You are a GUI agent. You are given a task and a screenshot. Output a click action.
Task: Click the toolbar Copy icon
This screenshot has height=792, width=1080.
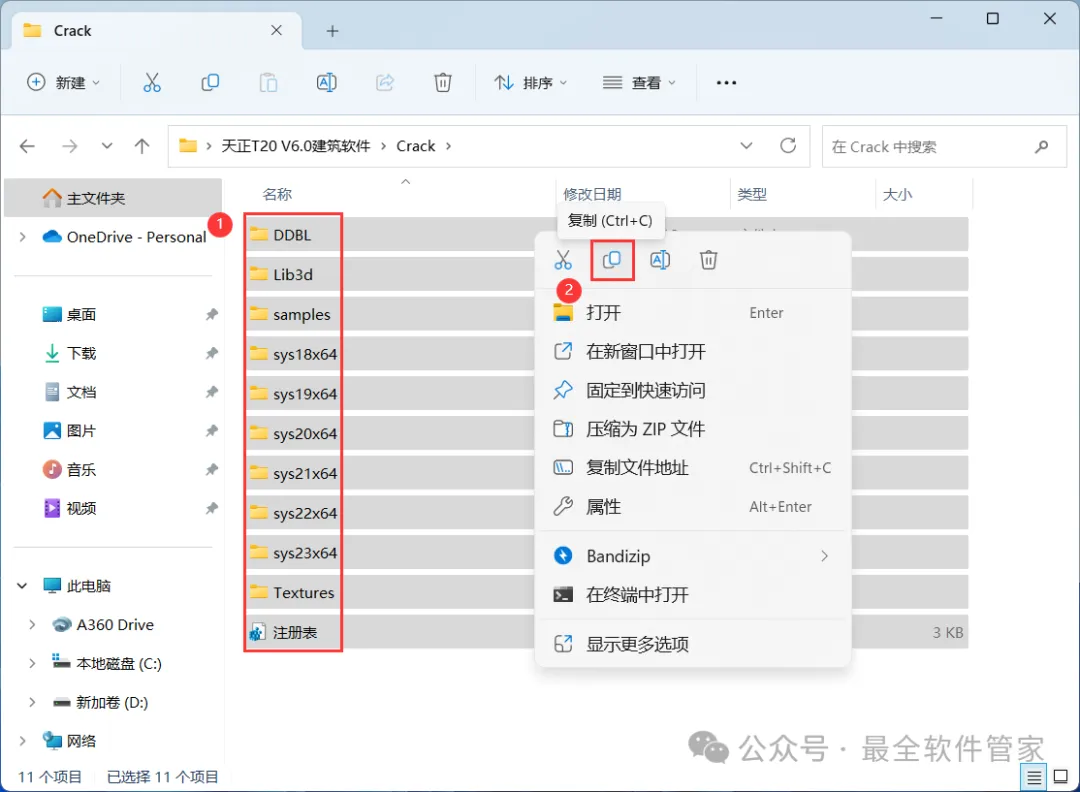[210, 83]
